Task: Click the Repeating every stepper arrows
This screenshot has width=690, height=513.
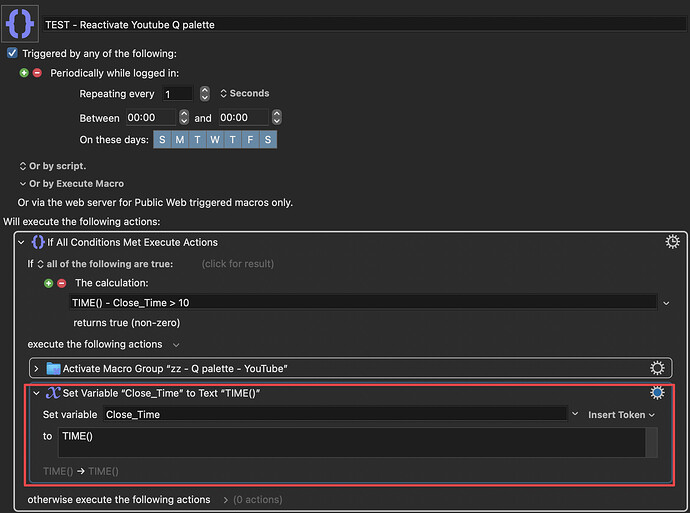Action: click(204, 94)
